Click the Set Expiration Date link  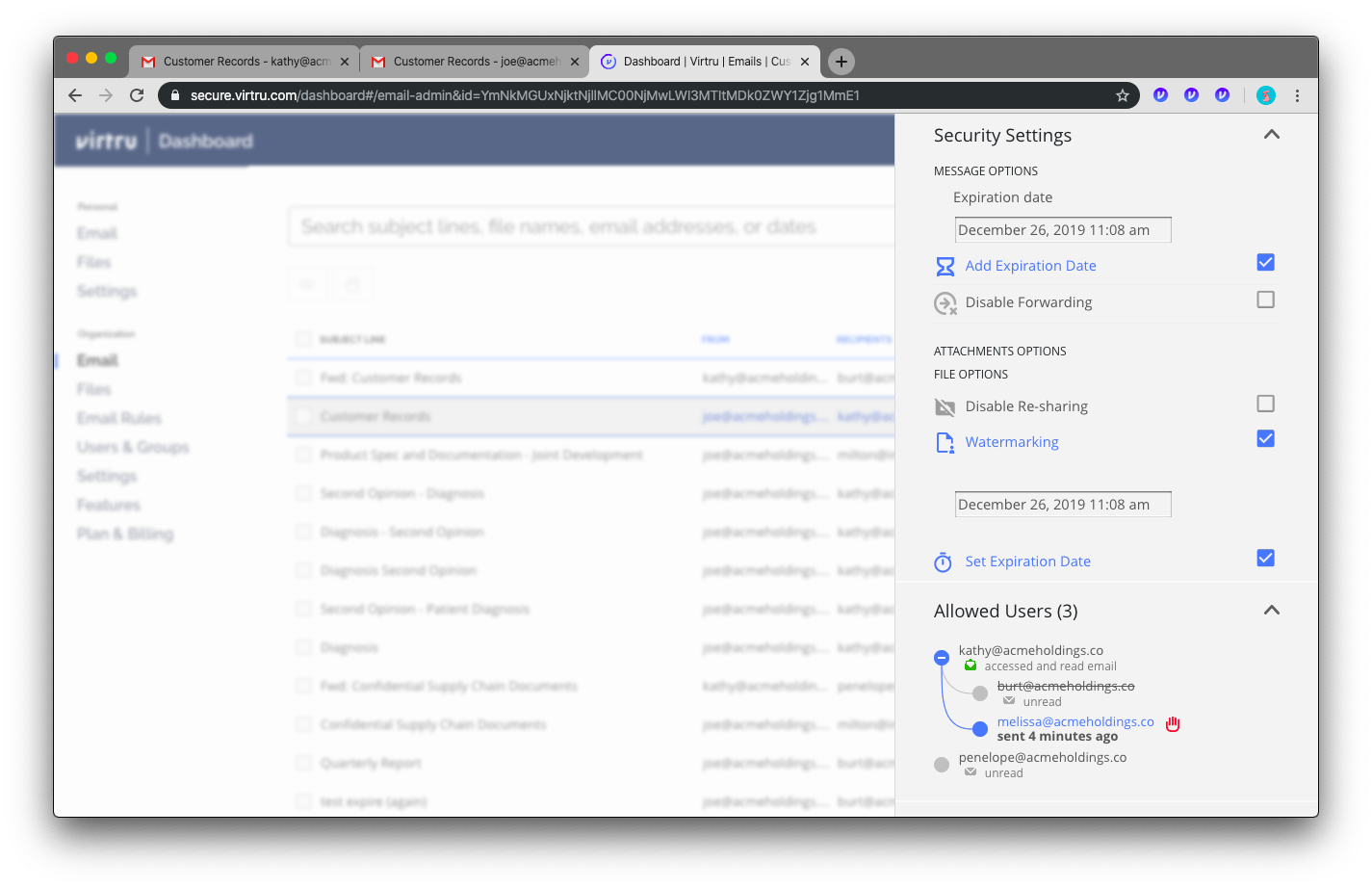click(1027, 562)
